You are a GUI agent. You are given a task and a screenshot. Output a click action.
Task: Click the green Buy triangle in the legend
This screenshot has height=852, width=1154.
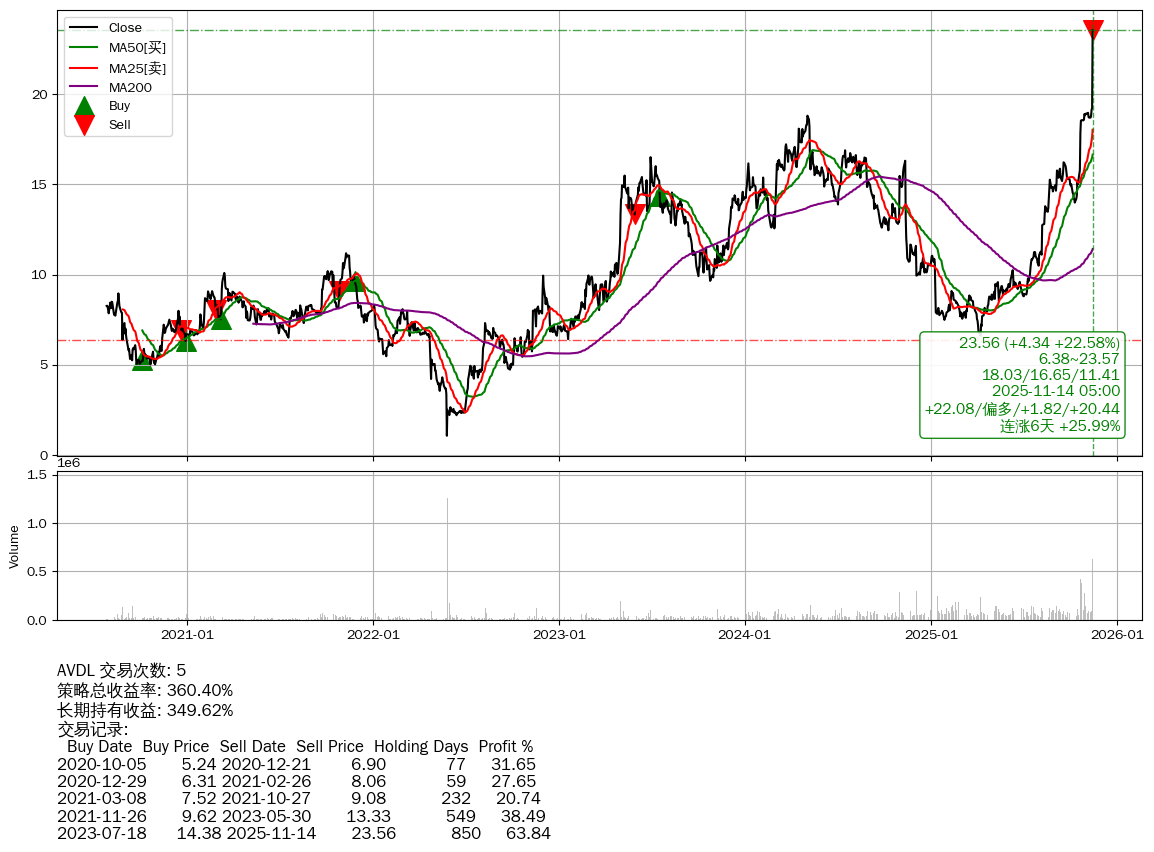[85, 106]
